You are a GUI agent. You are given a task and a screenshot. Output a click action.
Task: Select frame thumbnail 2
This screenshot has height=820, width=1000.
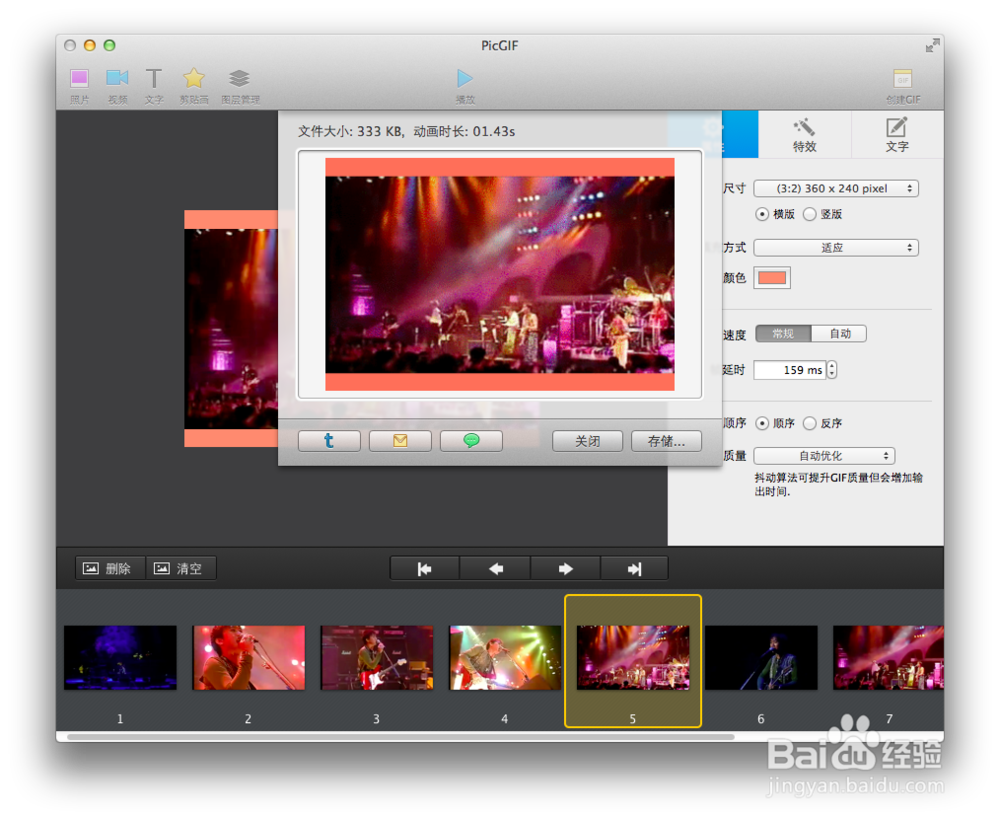pos(249,657)
